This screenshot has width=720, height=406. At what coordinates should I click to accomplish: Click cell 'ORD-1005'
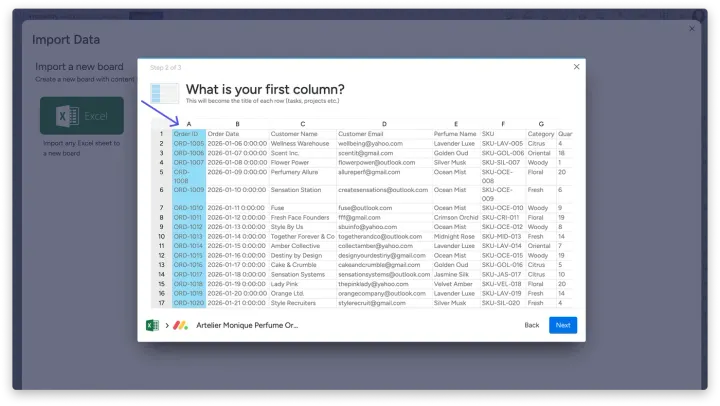pos(189,143)
